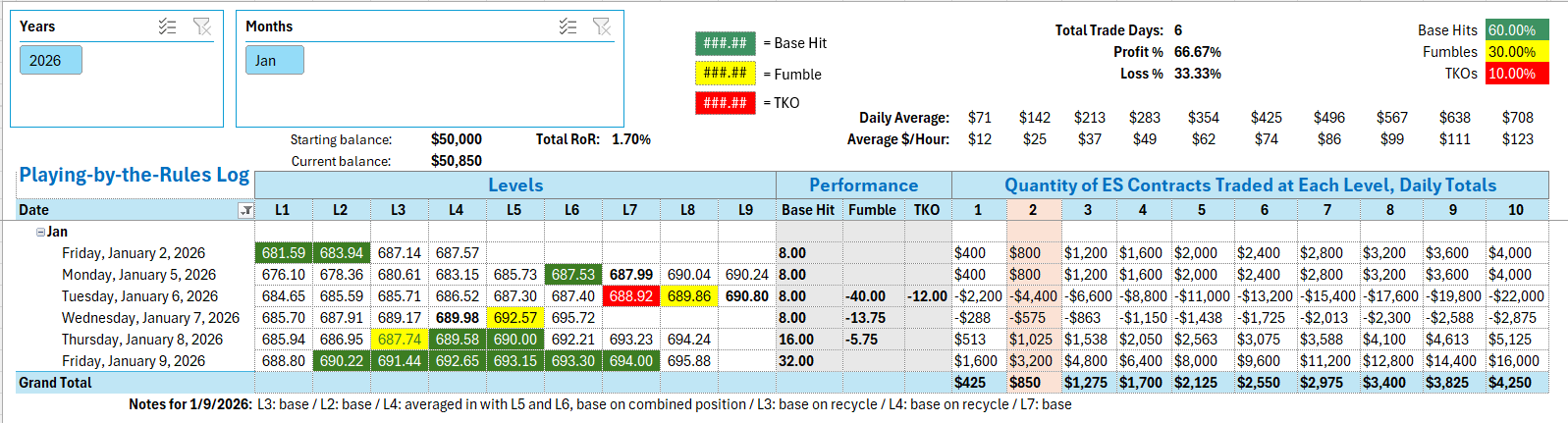Enable multi-select in the Months slicer

pyautogui.click(x=568, y=26)
